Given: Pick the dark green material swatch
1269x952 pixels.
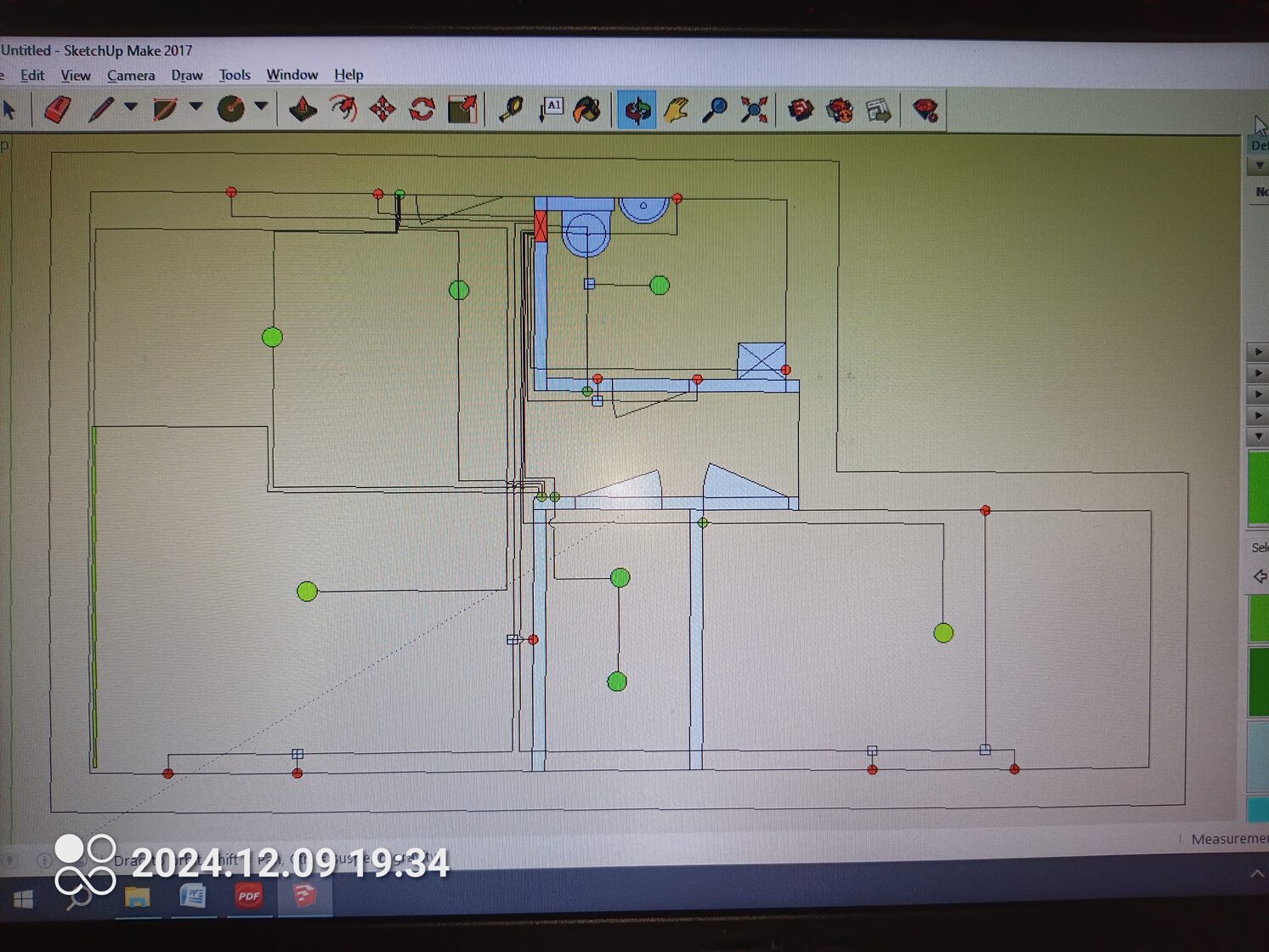Looking at the screenshot, I should (1258, 682).
